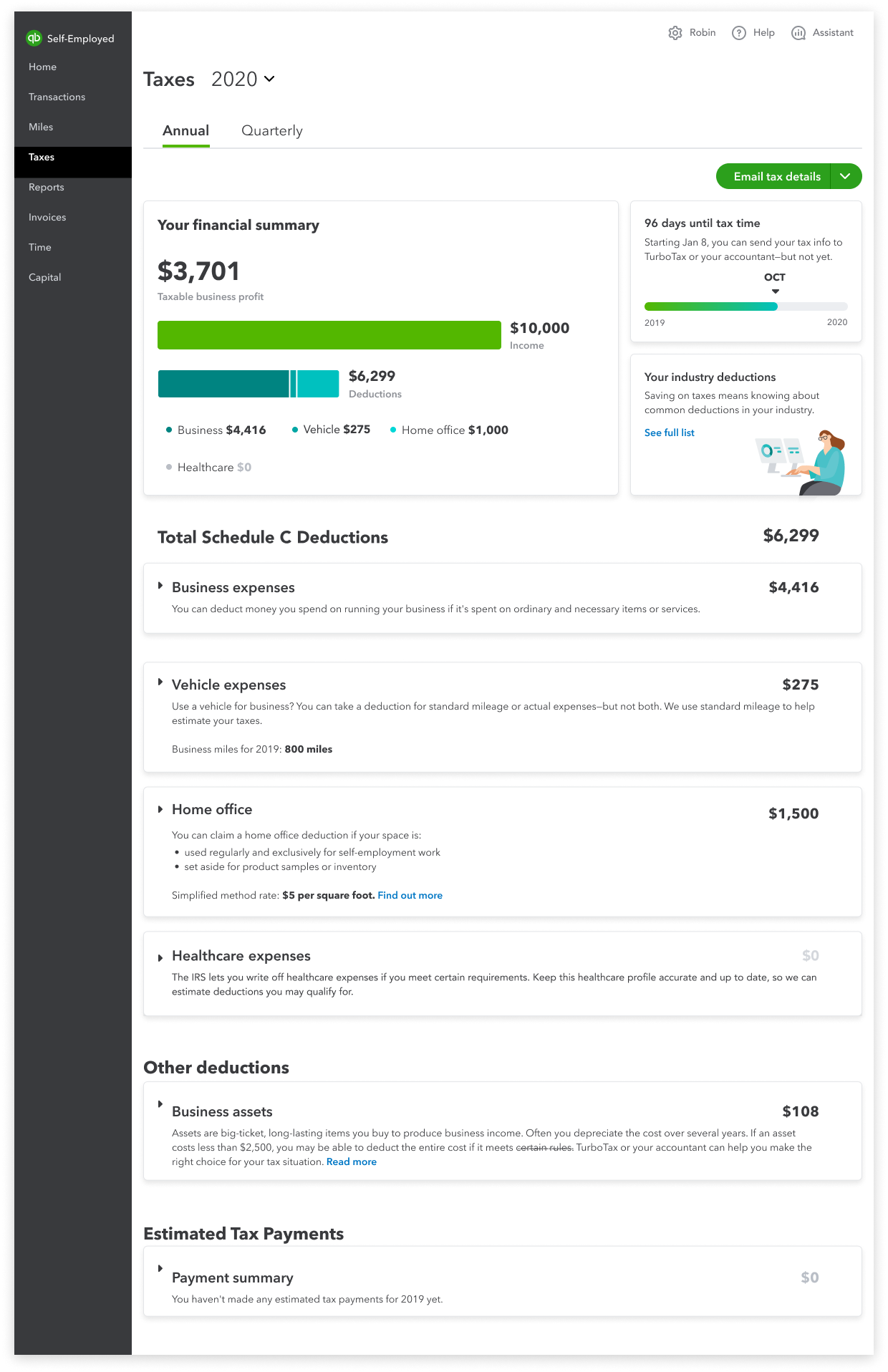Click the Home office $1,000 legend item
Viewport: 888px width, 1372px height.
point(449,430)
